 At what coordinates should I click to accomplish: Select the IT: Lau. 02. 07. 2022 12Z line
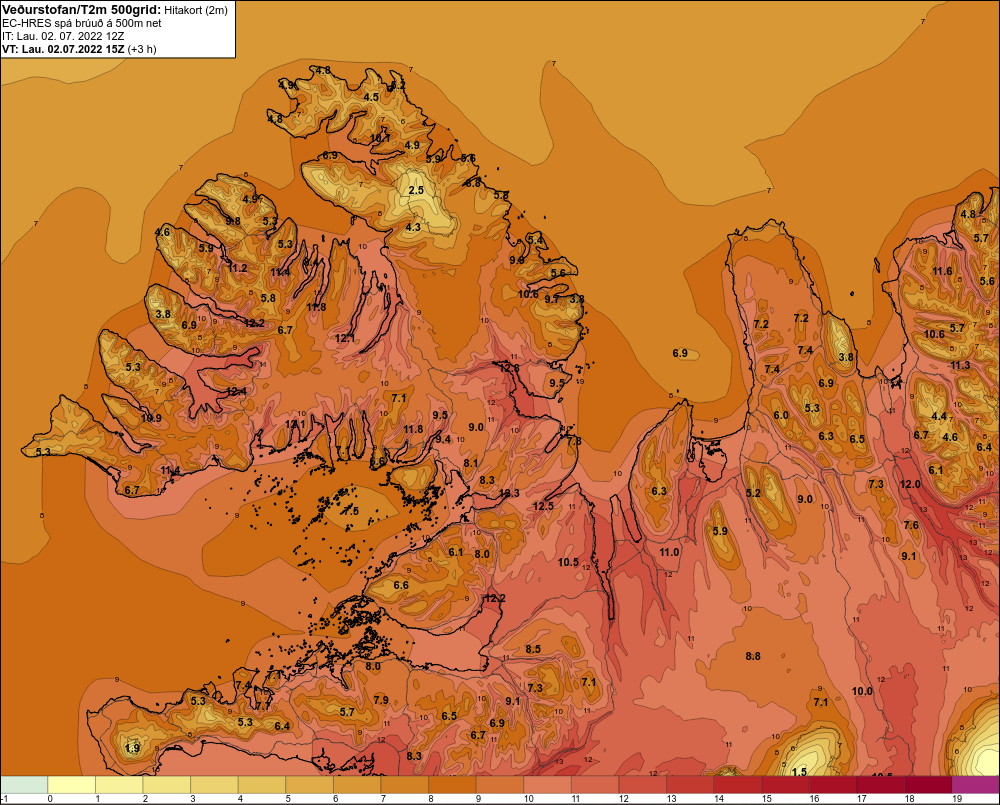pos(63,36)
